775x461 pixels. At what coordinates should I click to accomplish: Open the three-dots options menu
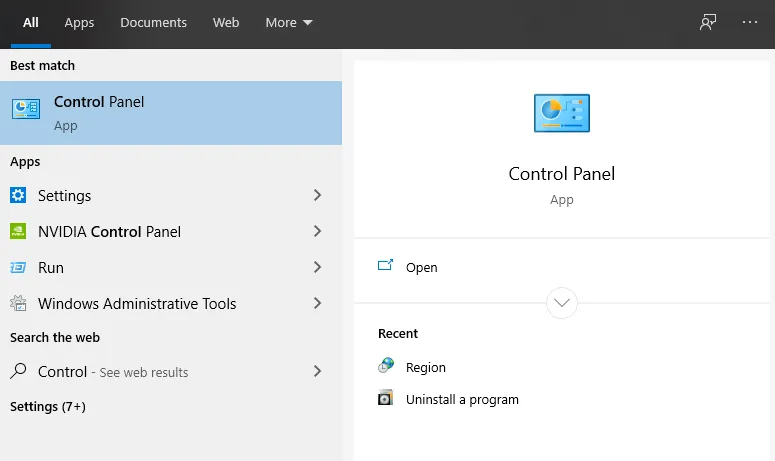point(750,22)
